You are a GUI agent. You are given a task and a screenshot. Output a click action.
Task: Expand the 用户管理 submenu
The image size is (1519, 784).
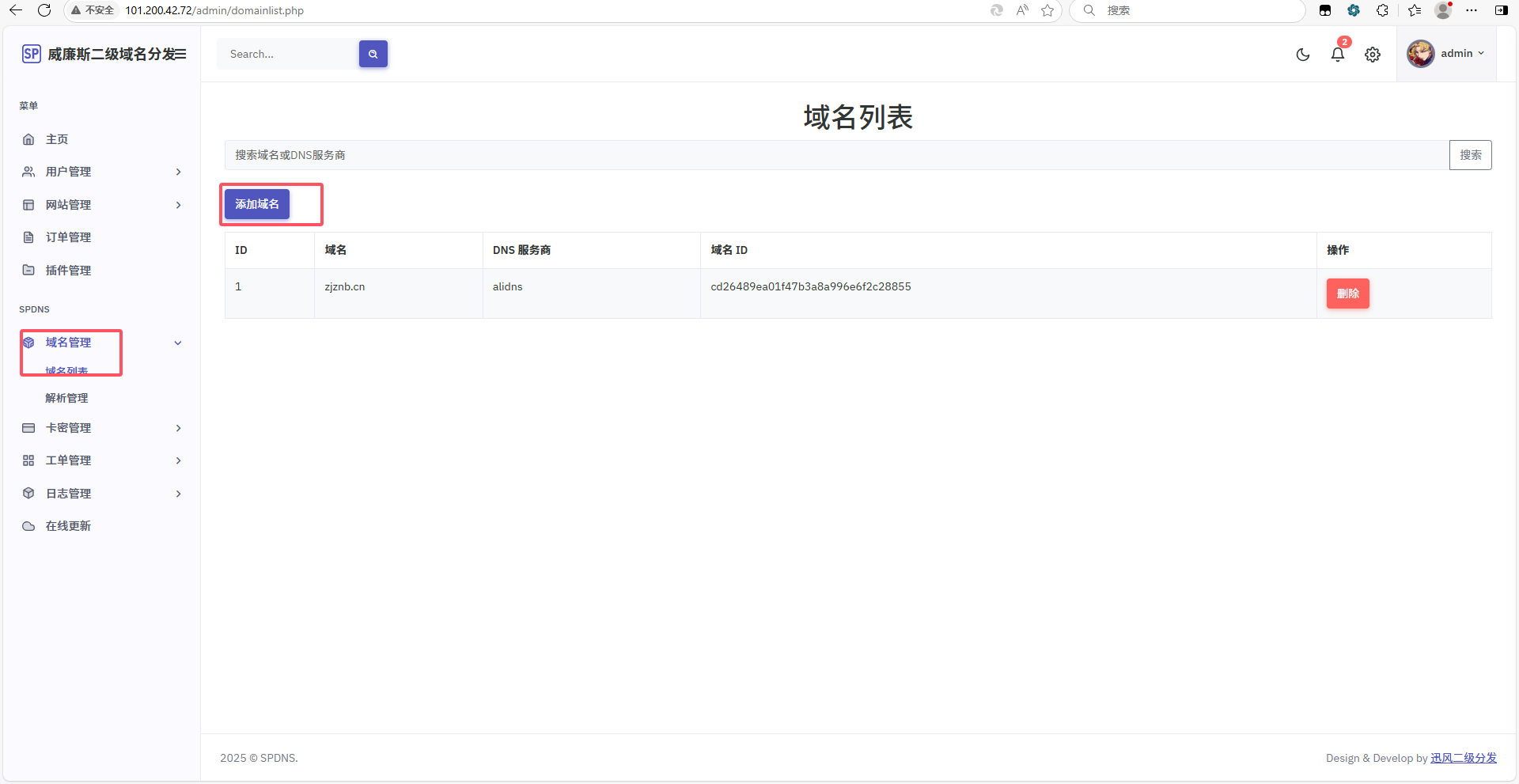178,172
